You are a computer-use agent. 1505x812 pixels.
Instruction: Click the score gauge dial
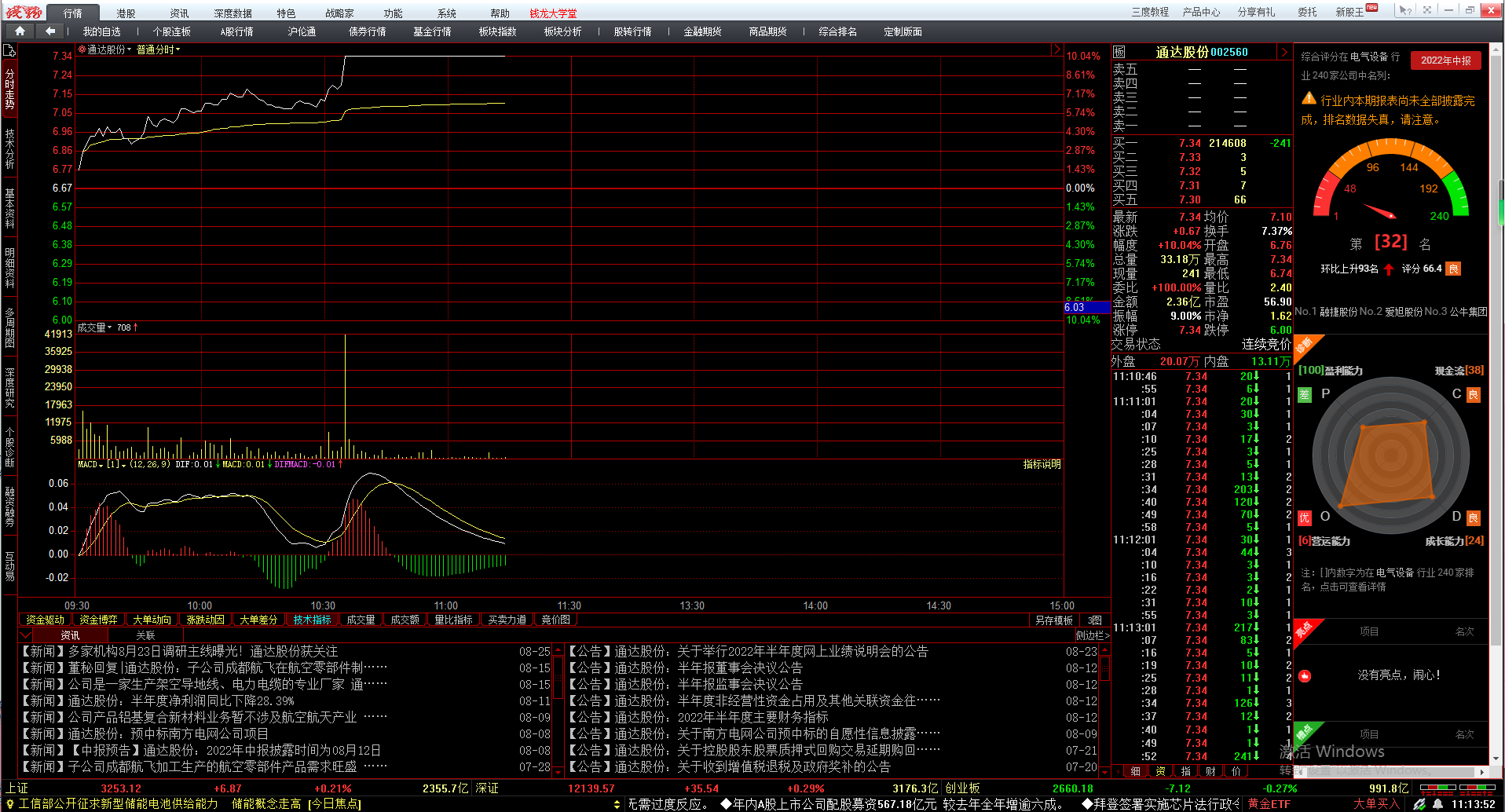[x=1391, y=181]
